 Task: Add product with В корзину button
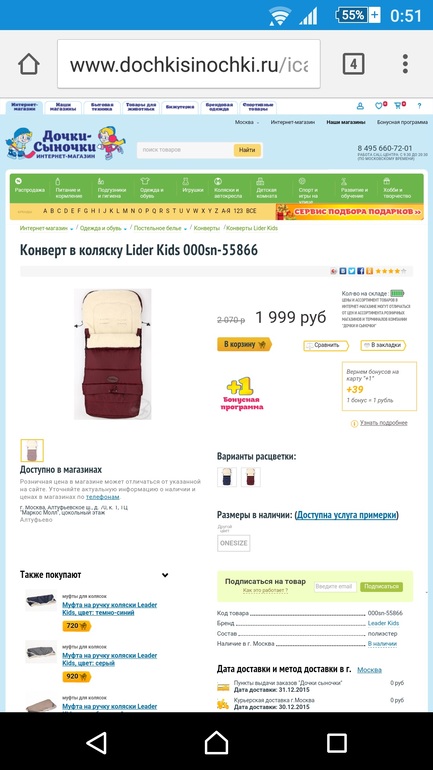244,344
